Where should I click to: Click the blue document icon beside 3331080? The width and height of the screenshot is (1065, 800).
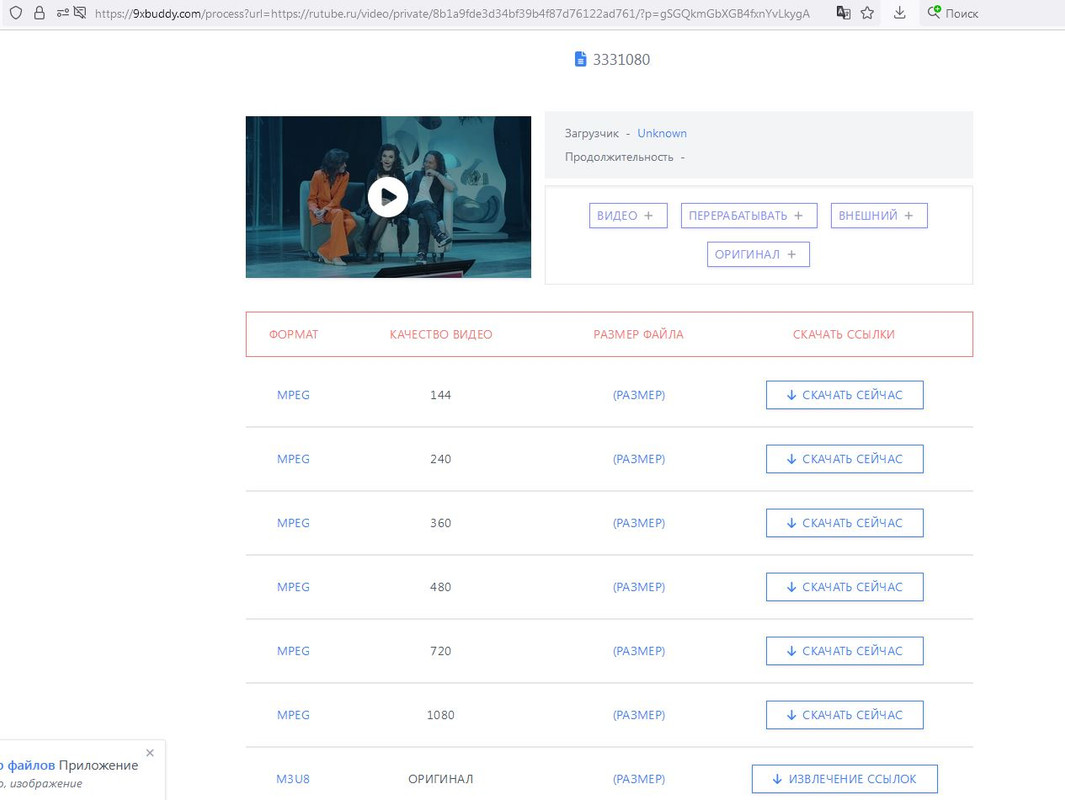[580, 59]
